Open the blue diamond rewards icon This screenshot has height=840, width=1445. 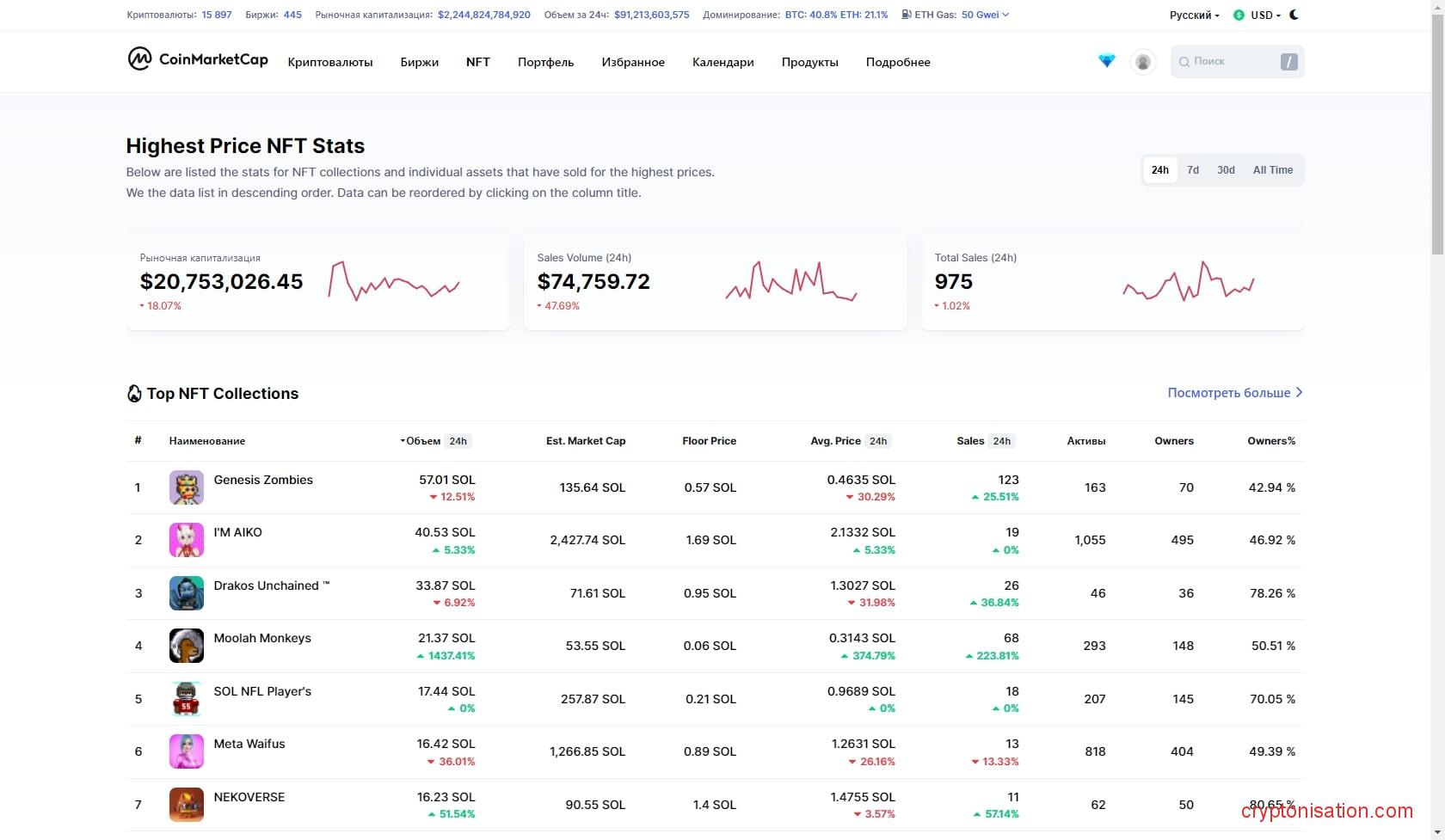click(x=1106, y=61)
